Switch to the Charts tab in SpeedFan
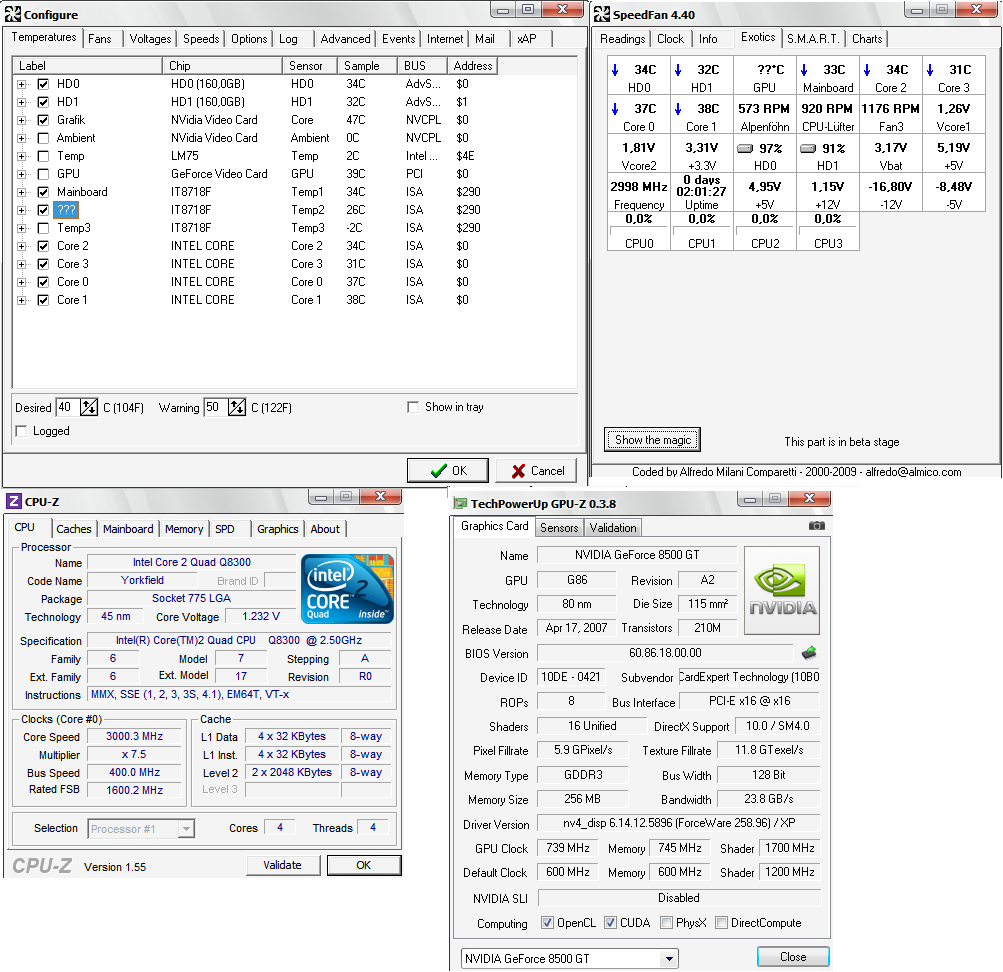1003x972 pixels. click(867, 39)
